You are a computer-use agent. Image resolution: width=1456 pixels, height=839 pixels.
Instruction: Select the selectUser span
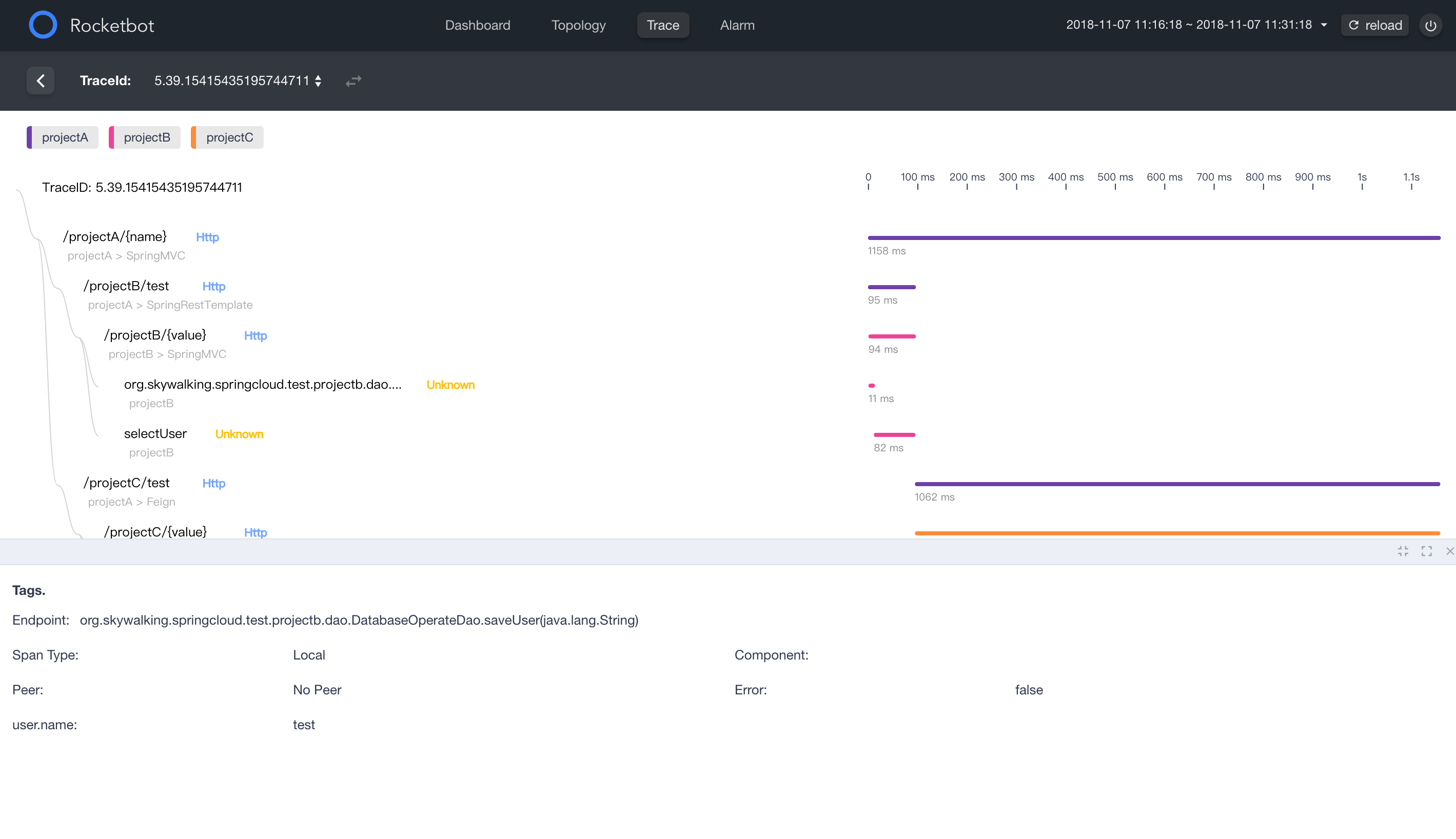click(155, 434)
